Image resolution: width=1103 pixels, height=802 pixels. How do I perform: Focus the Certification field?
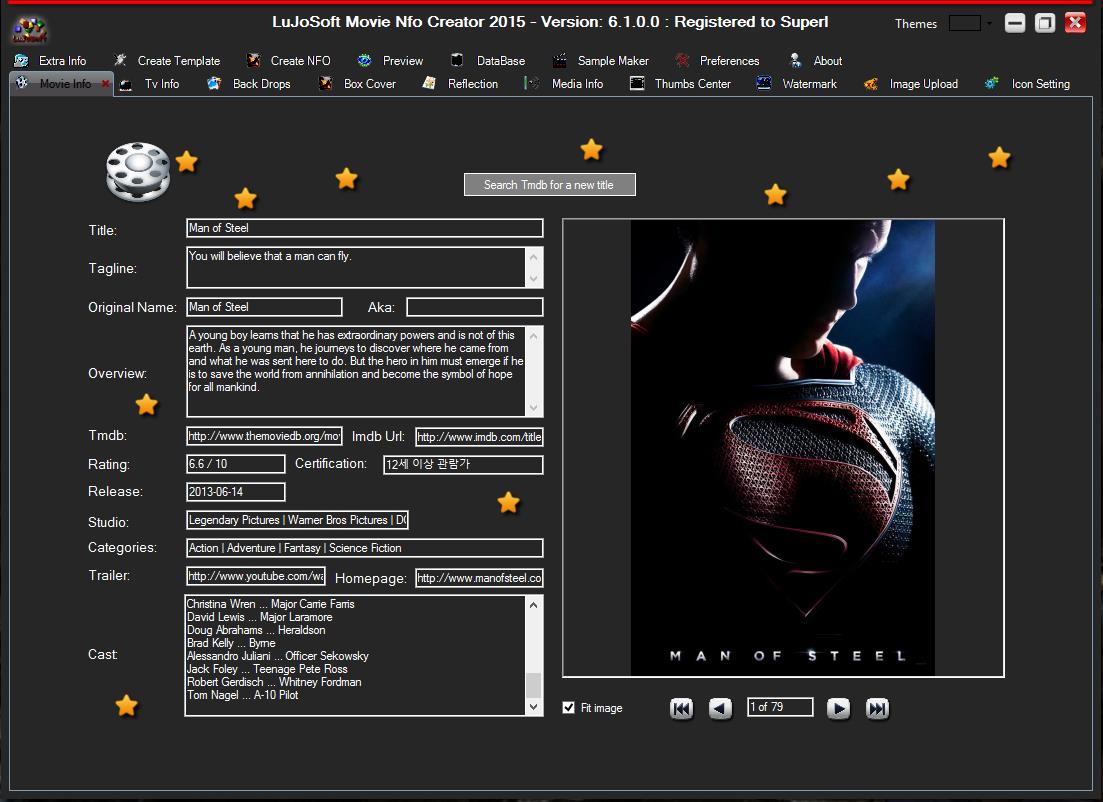click(x=463, y=464)
